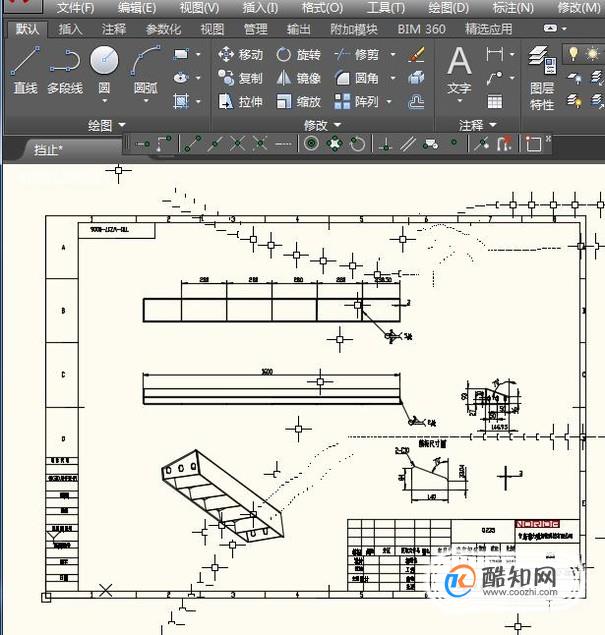Image resolution: width=605 pixels, height=635 pixels.
Task: Click the Leader annotation icon
Action: 494,78
